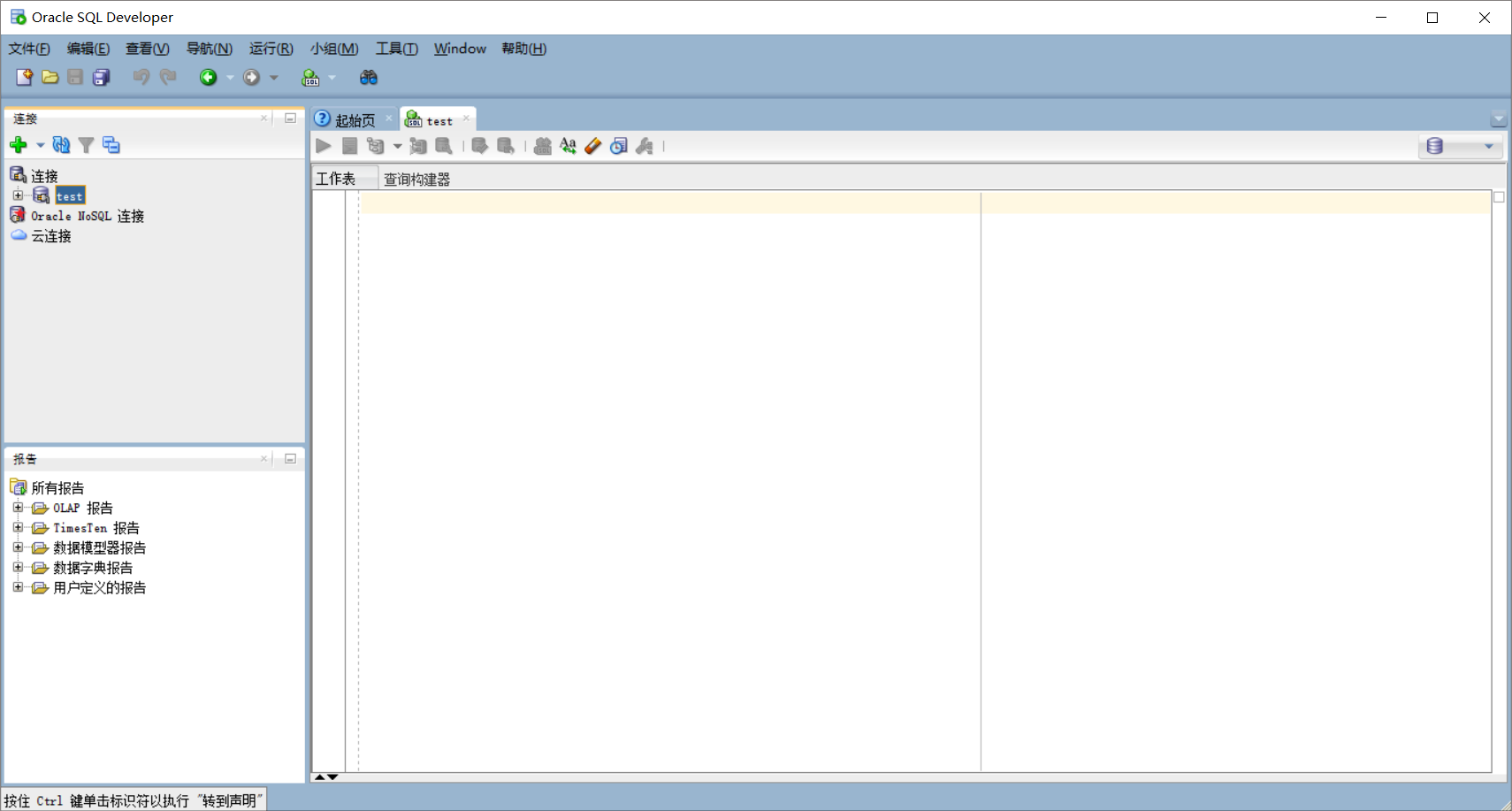Open the forward navigation history dropdown arrow

[274, 78]
